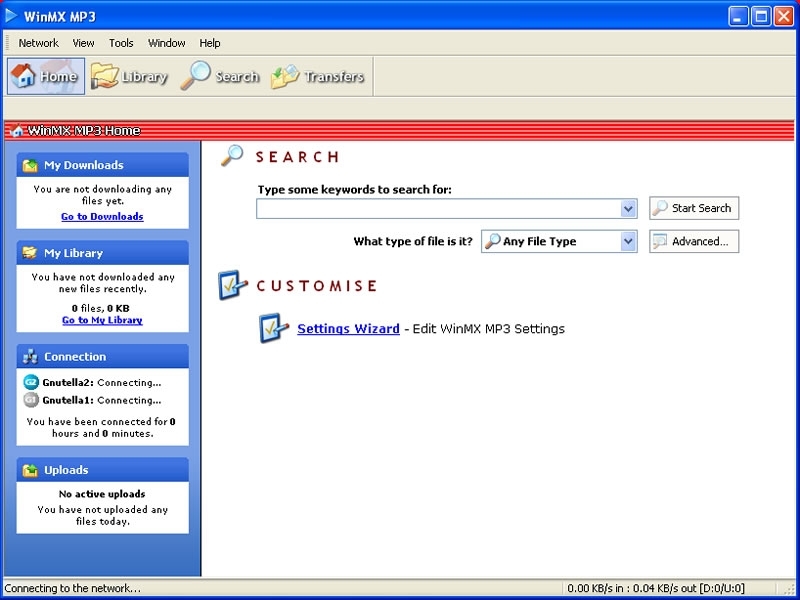Click the checklist icon beside CUSTOMISE heading

click(233, 285)
